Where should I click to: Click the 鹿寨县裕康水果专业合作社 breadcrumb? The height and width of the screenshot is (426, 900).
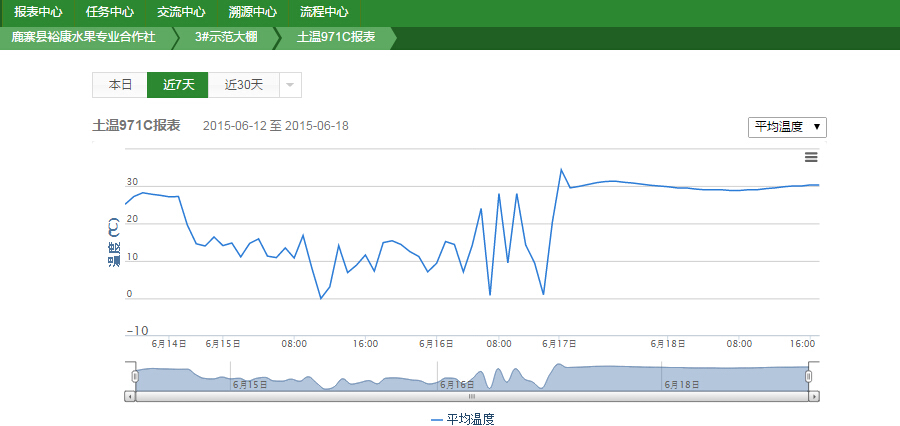pos(83,37)
